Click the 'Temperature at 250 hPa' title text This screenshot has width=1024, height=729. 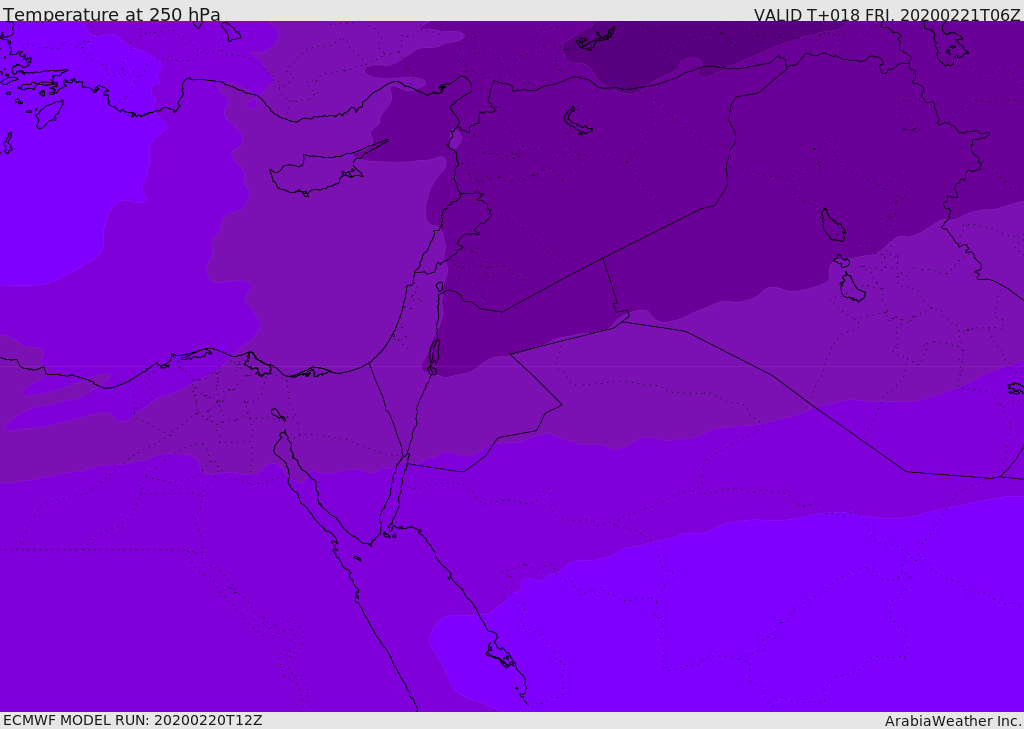[112, 14]
